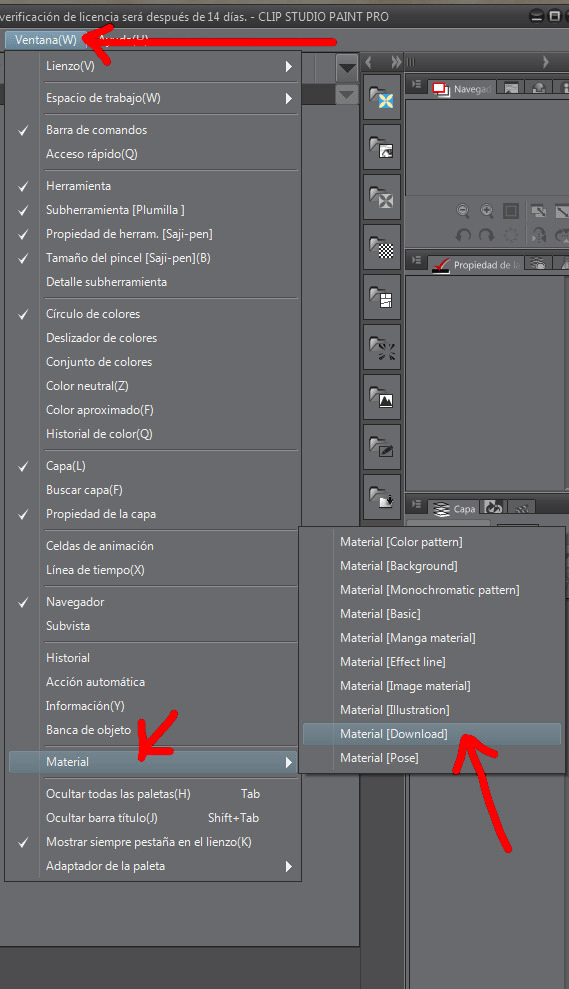The height and width of the screenshot is (989, 569).
Task: Open the Layer Property panel menu icon
Action: 416,260
